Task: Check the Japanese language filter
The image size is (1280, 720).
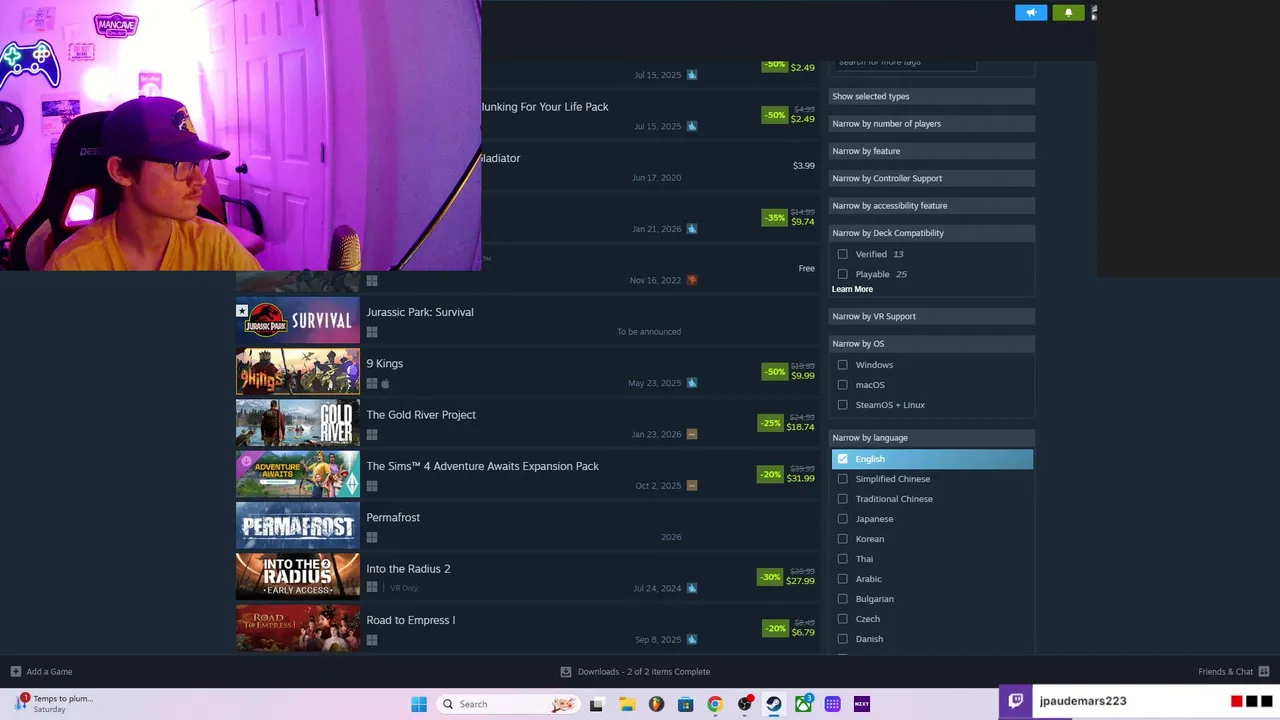Action: pyautogui.click(x=842, y=519)
